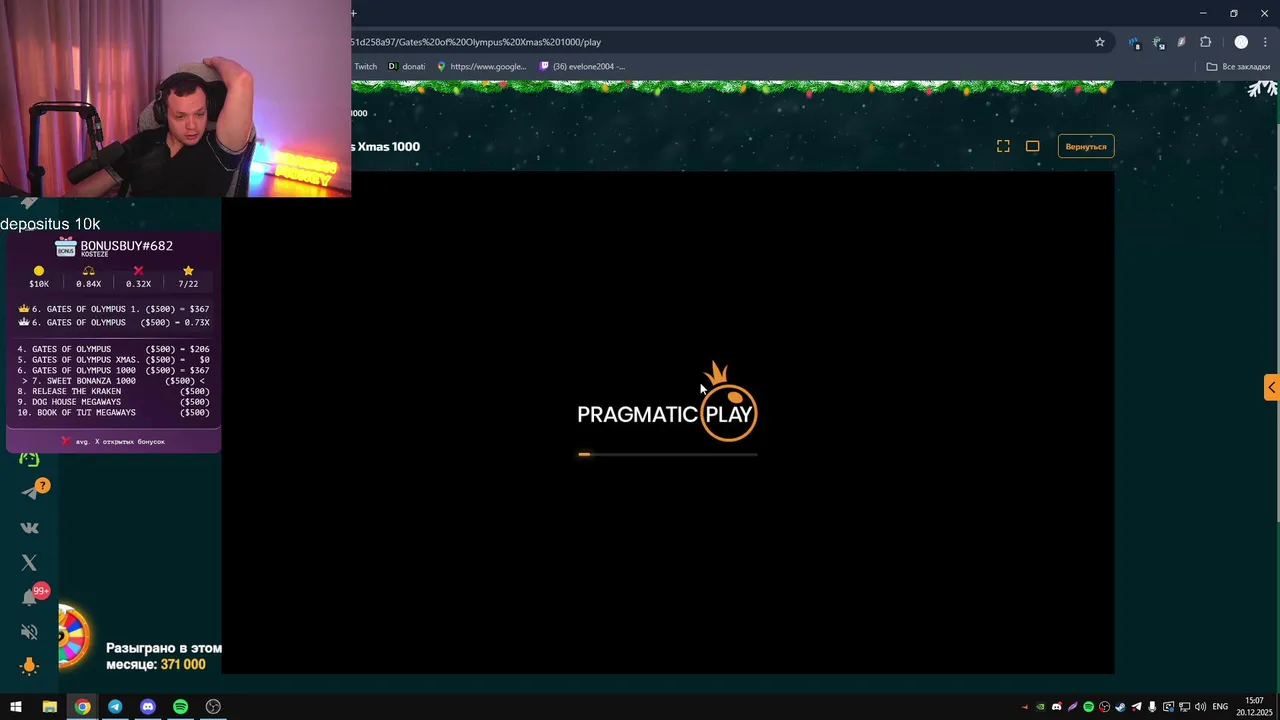This screenshot has width=1280, height=720.
Task: Open the Chrome profile avatar
Action: point(1241,42)
